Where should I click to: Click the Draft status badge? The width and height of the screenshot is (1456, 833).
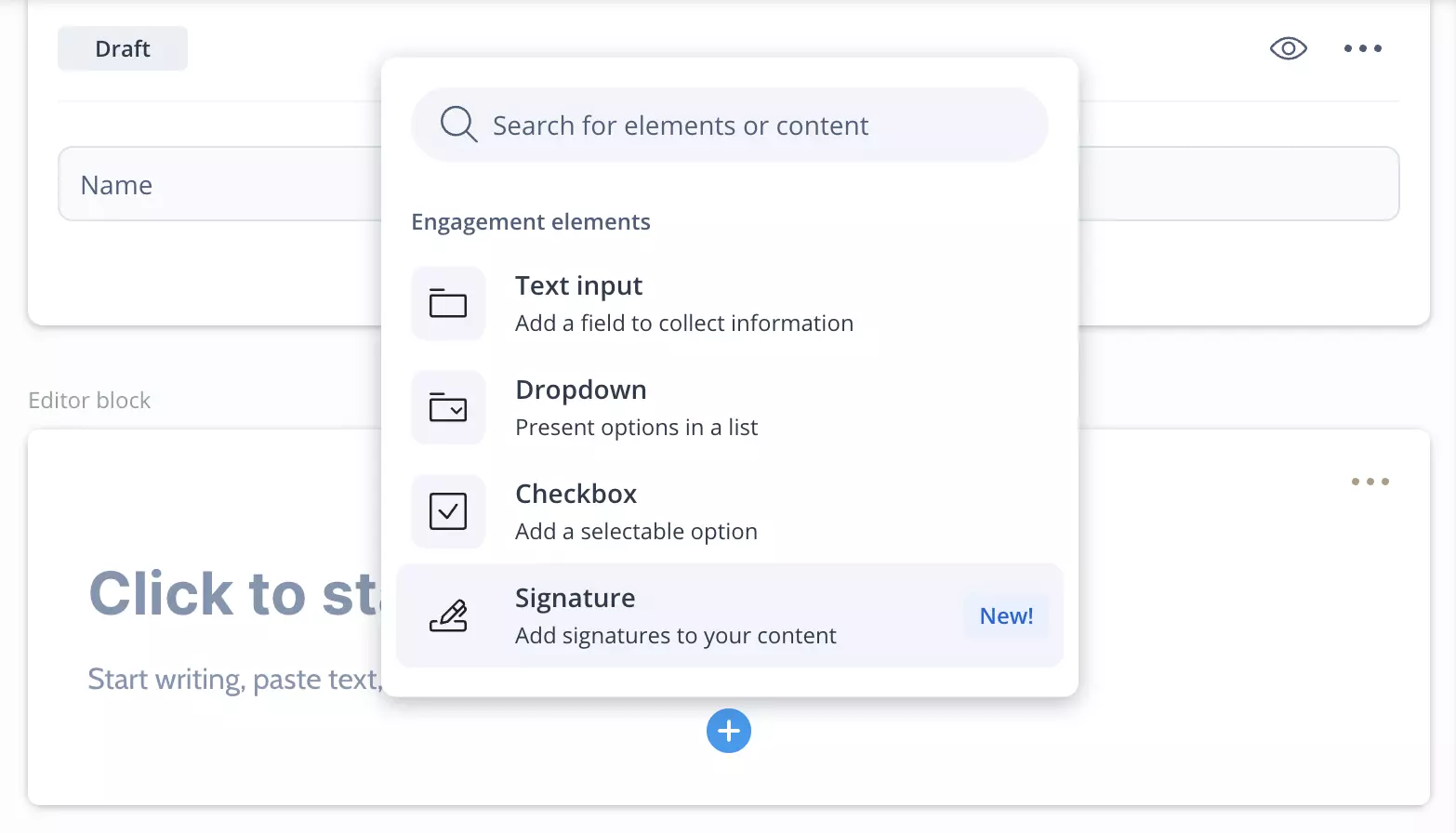[123, 48]
